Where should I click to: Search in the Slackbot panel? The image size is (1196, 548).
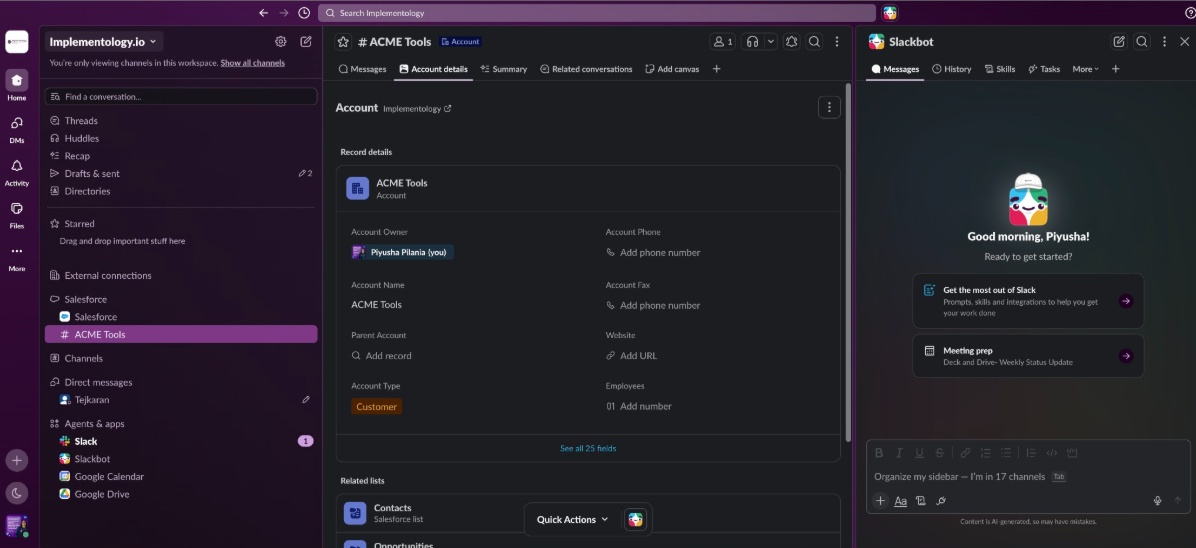click(1142, 42)
